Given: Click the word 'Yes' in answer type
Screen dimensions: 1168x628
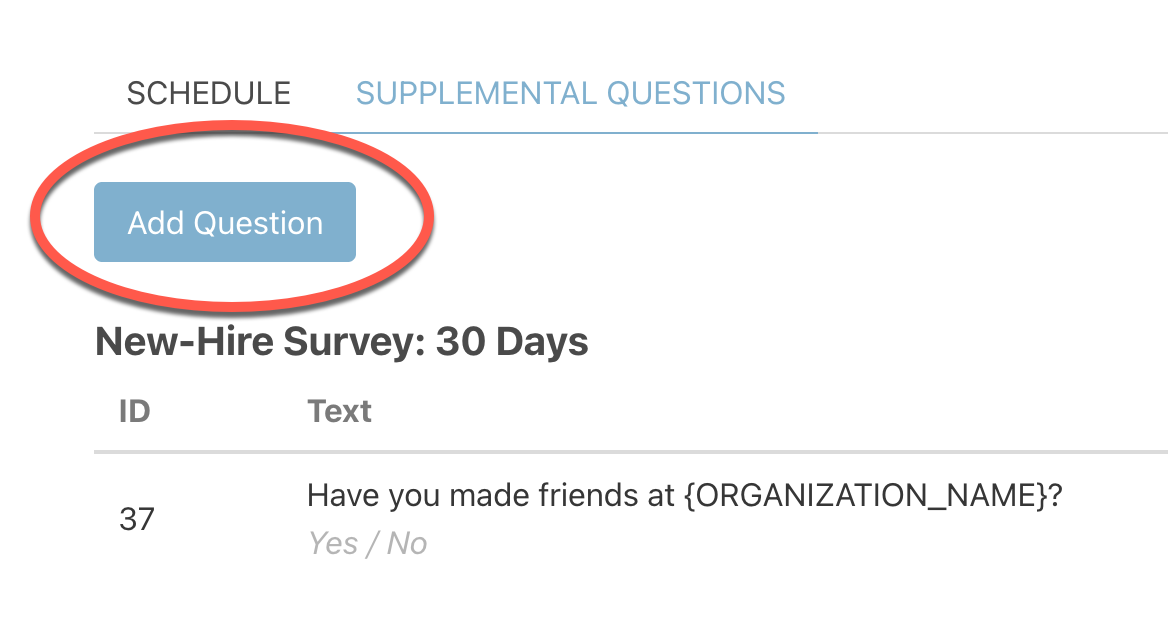Looking at the screenshot, I should coord(334,544).
